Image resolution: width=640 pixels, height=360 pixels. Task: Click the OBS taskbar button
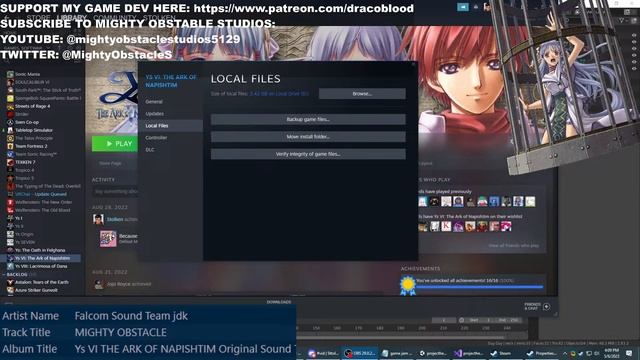[x=359, y=353]
